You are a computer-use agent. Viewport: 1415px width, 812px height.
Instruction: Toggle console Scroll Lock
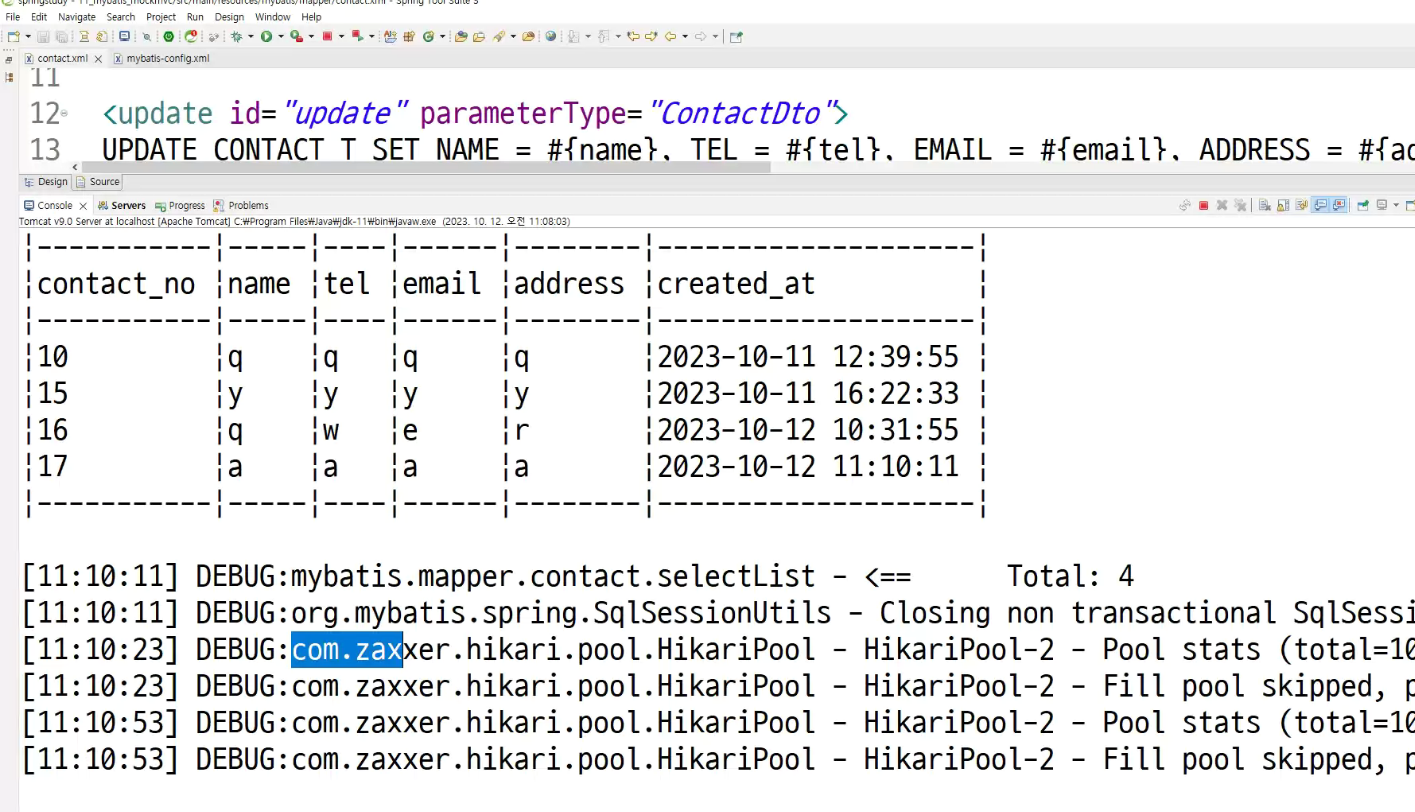(x=1283, y=205)
